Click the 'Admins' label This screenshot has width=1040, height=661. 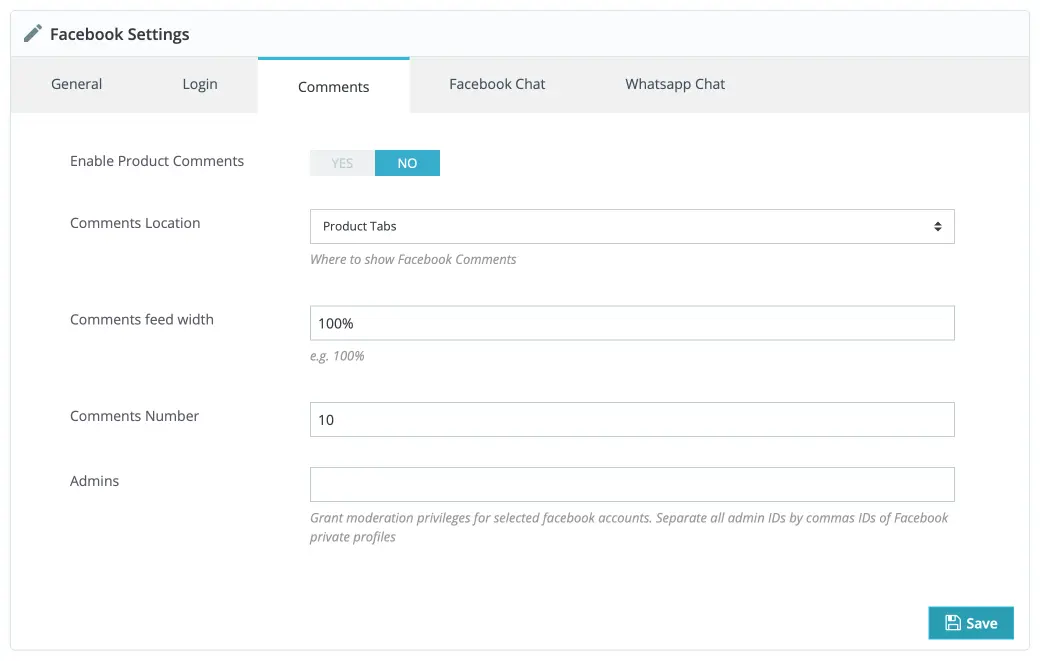(x=95, y=481)
